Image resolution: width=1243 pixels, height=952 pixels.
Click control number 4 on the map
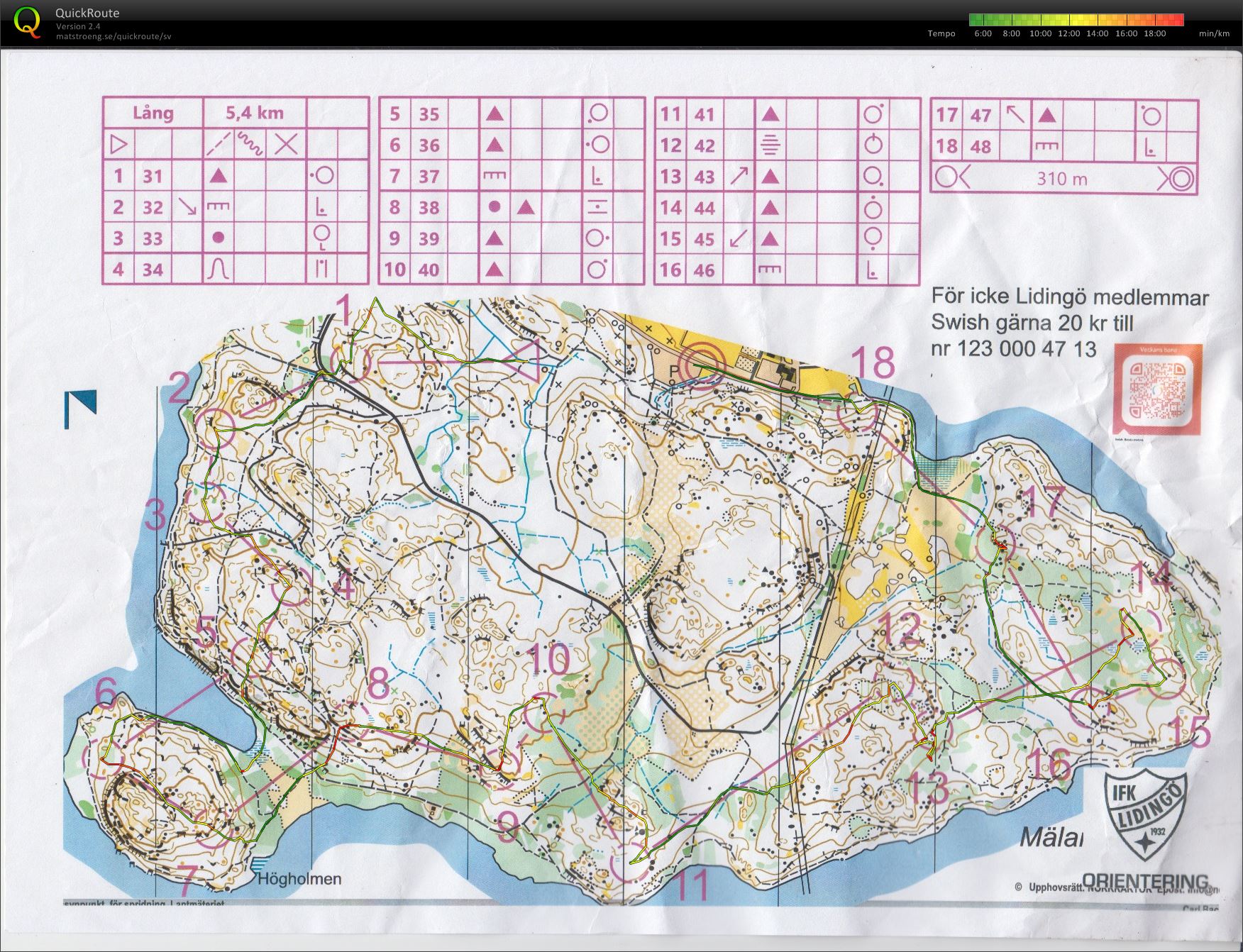(346, 587)
